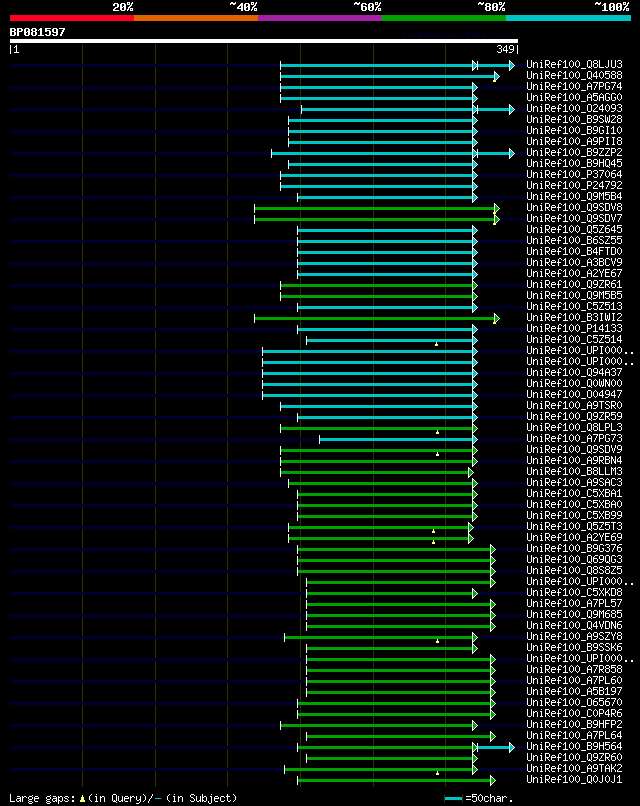Click the UniRef100_Q5Z645 label
This screenshot has height=806, width=640.
click(x=574, y=229)
